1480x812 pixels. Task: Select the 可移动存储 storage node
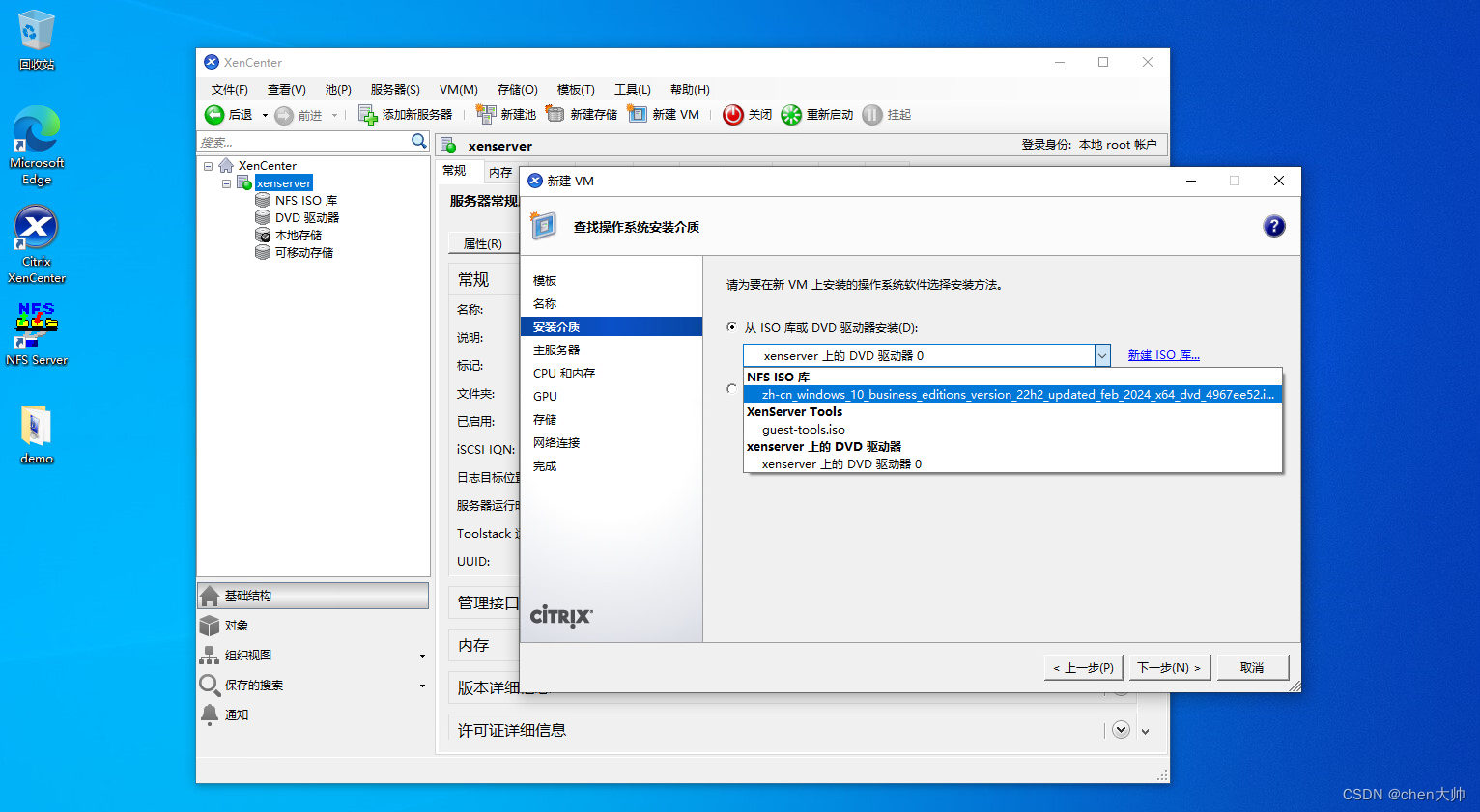(295, 253)
